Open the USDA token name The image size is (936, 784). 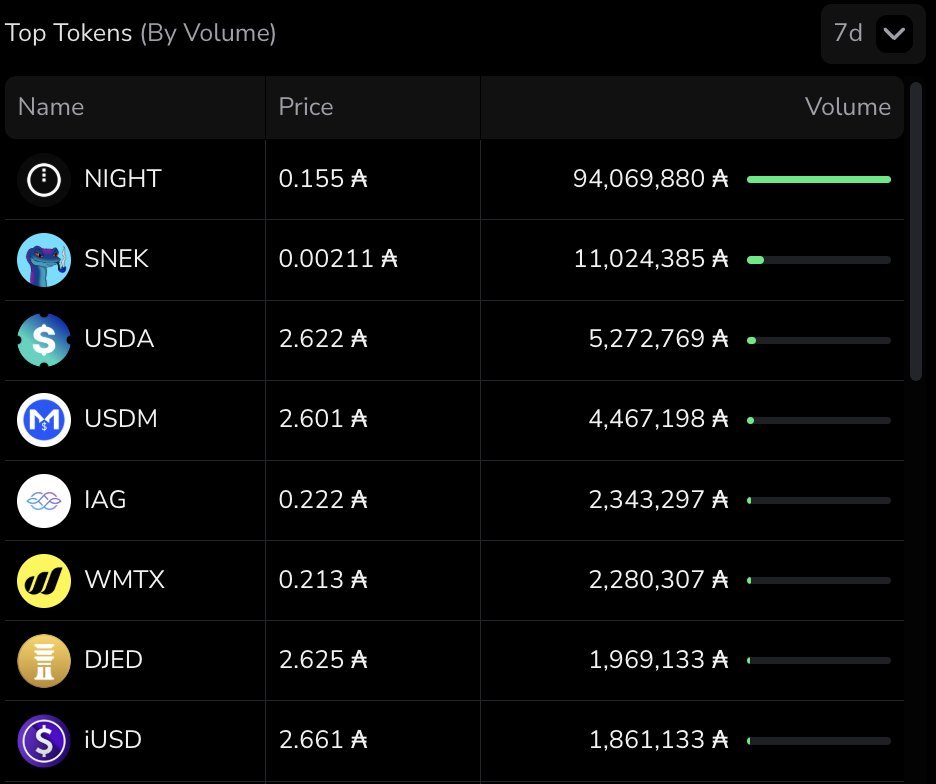click(119, 339)
